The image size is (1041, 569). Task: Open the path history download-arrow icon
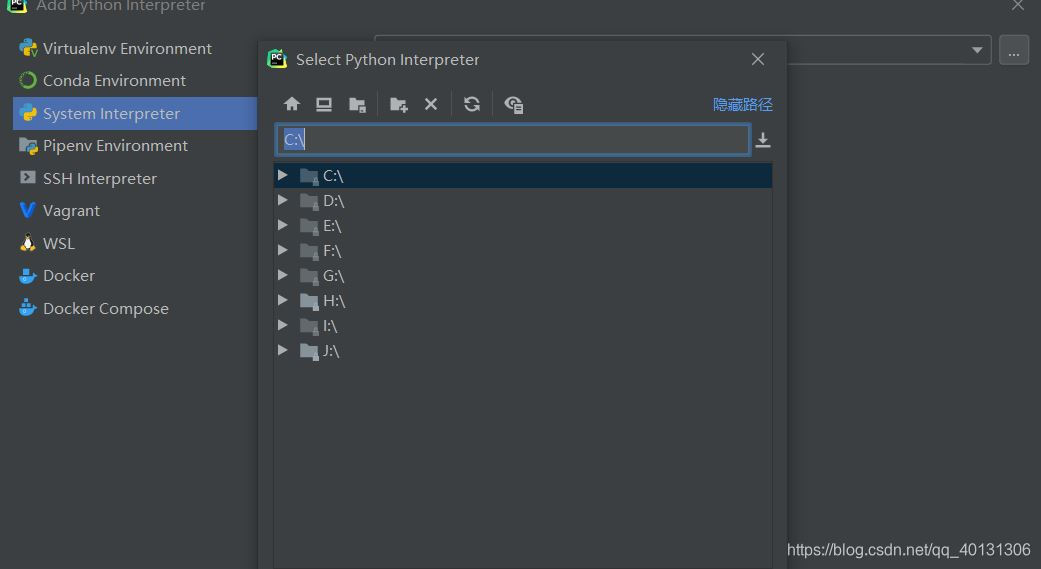pos(763,140)
